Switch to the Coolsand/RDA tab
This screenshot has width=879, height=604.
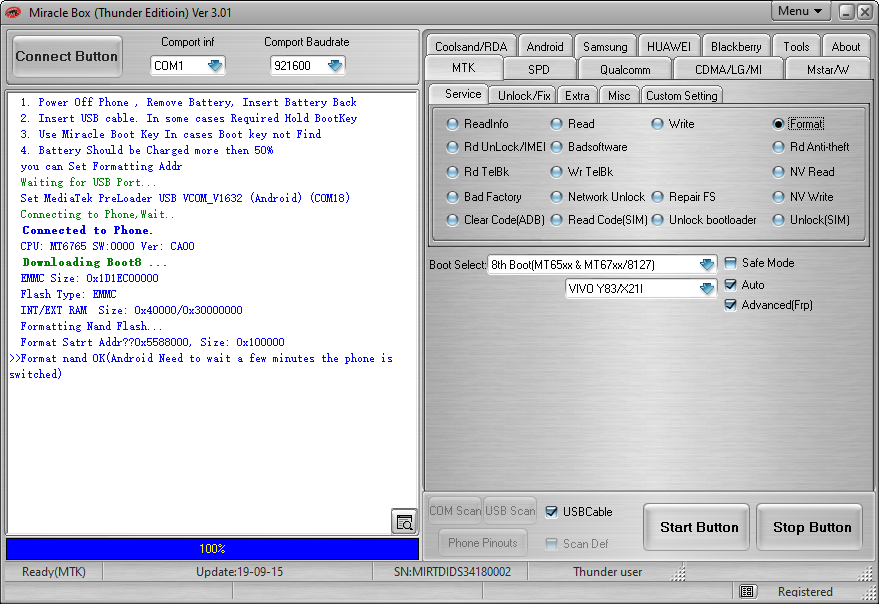click(x=471, y=47)
